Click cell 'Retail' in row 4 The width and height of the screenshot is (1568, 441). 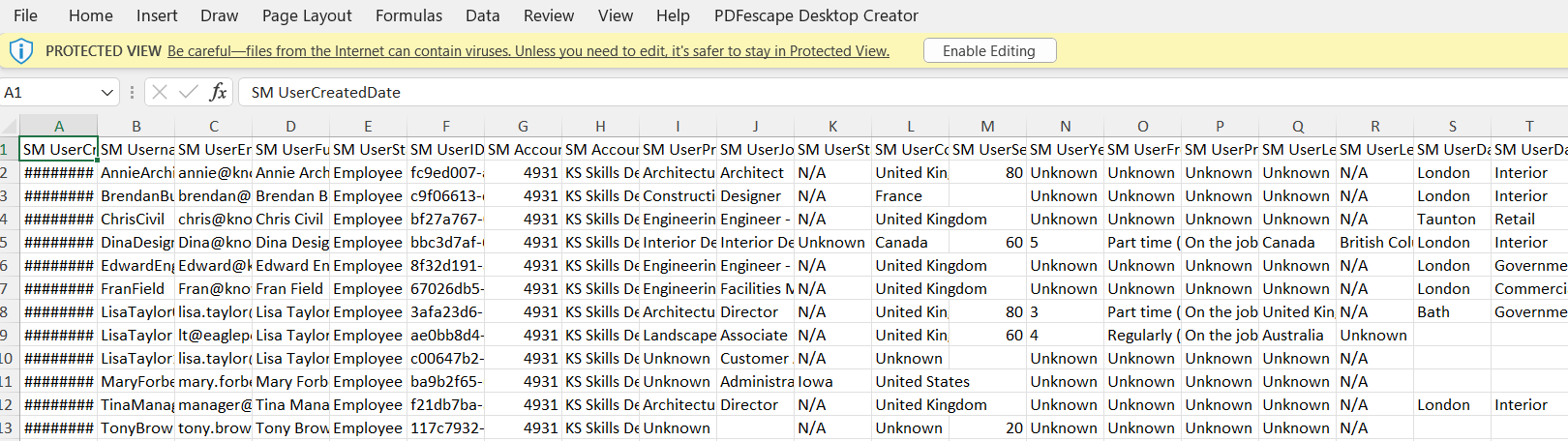point(1530,220)
